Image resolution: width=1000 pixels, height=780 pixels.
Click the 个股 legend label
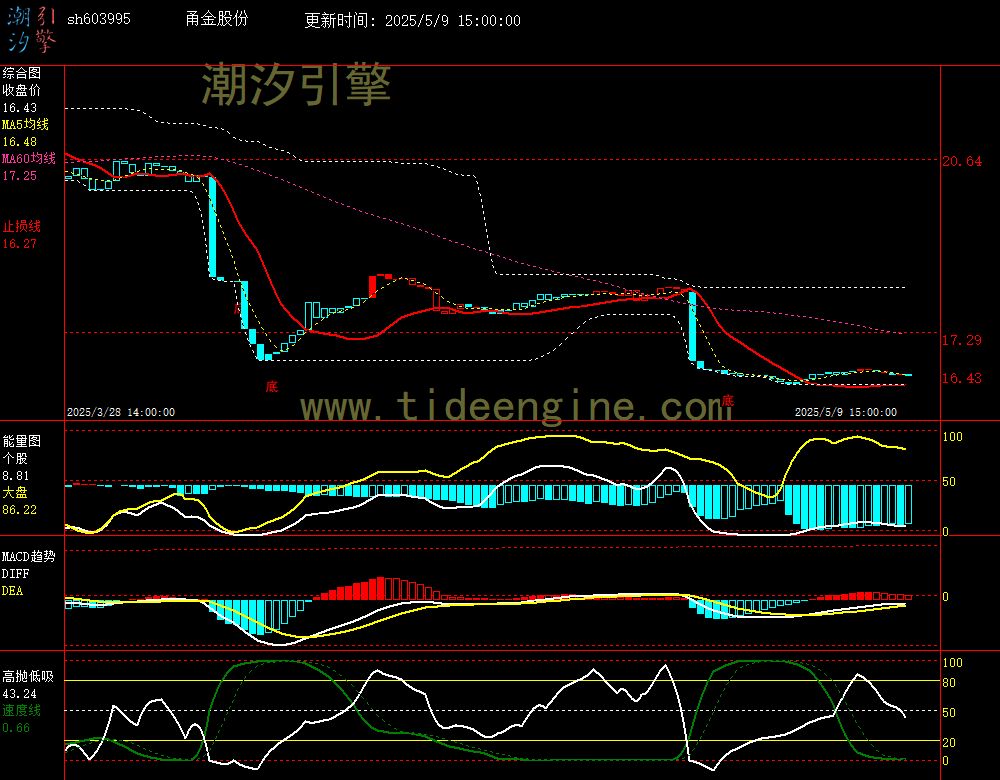coord(15,459)
